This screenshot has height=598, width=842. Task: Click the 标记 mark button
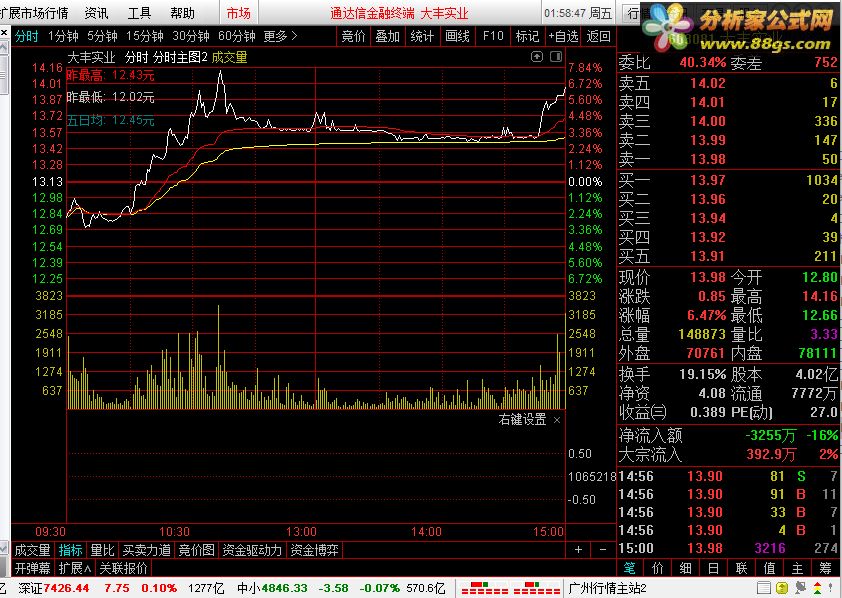pos(527,37)
